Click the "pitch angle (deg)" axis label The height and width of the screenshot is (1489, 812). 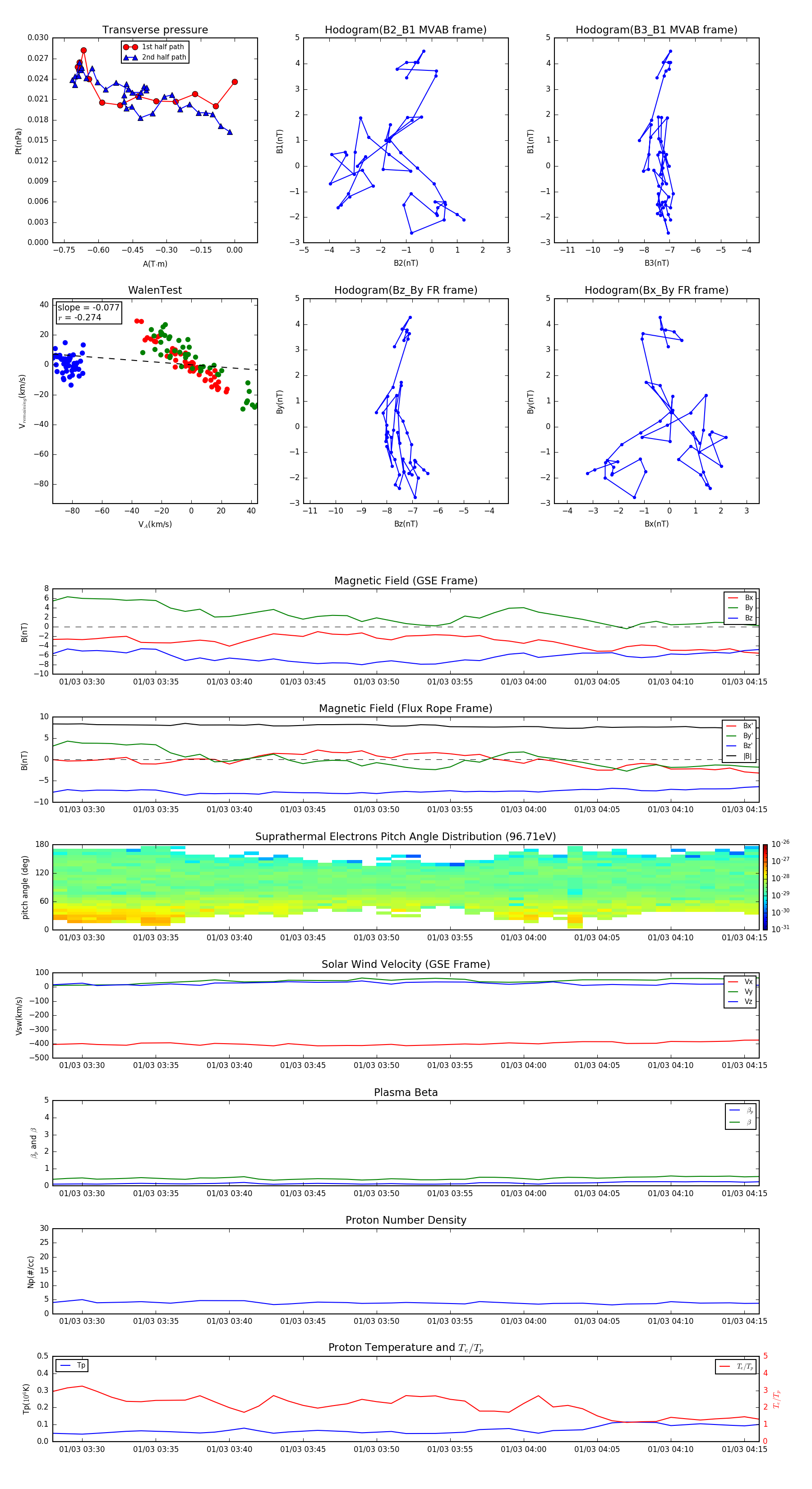coord(25,887)
